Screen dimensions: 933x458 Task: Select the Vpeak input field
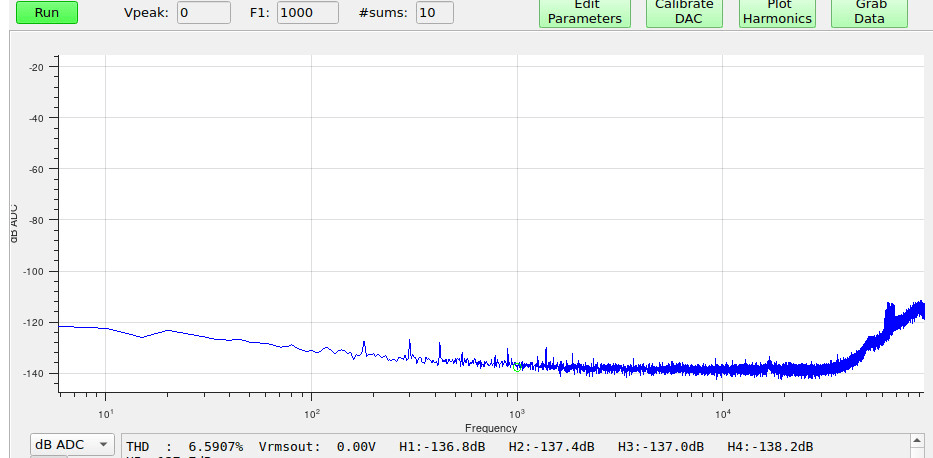tap(203, 12)
